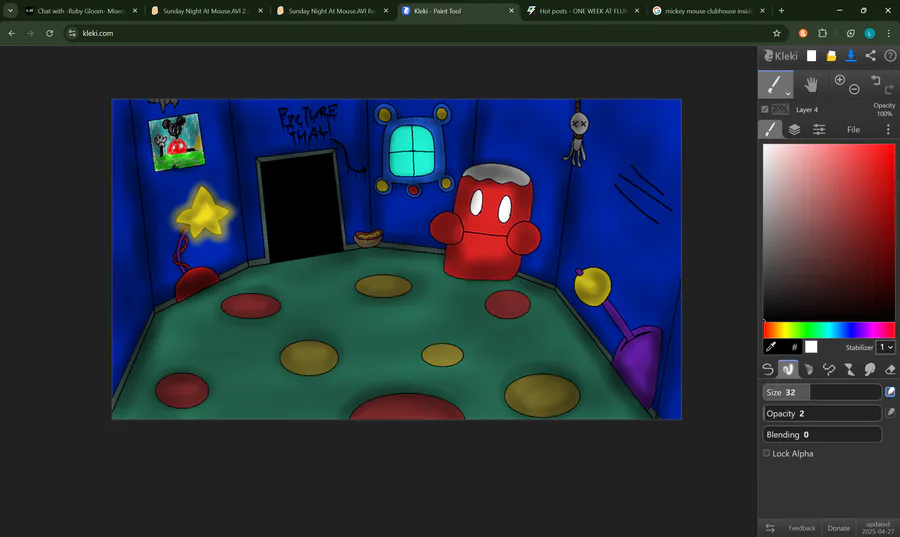Download the image with the blue arrow icon

[851, 56]
